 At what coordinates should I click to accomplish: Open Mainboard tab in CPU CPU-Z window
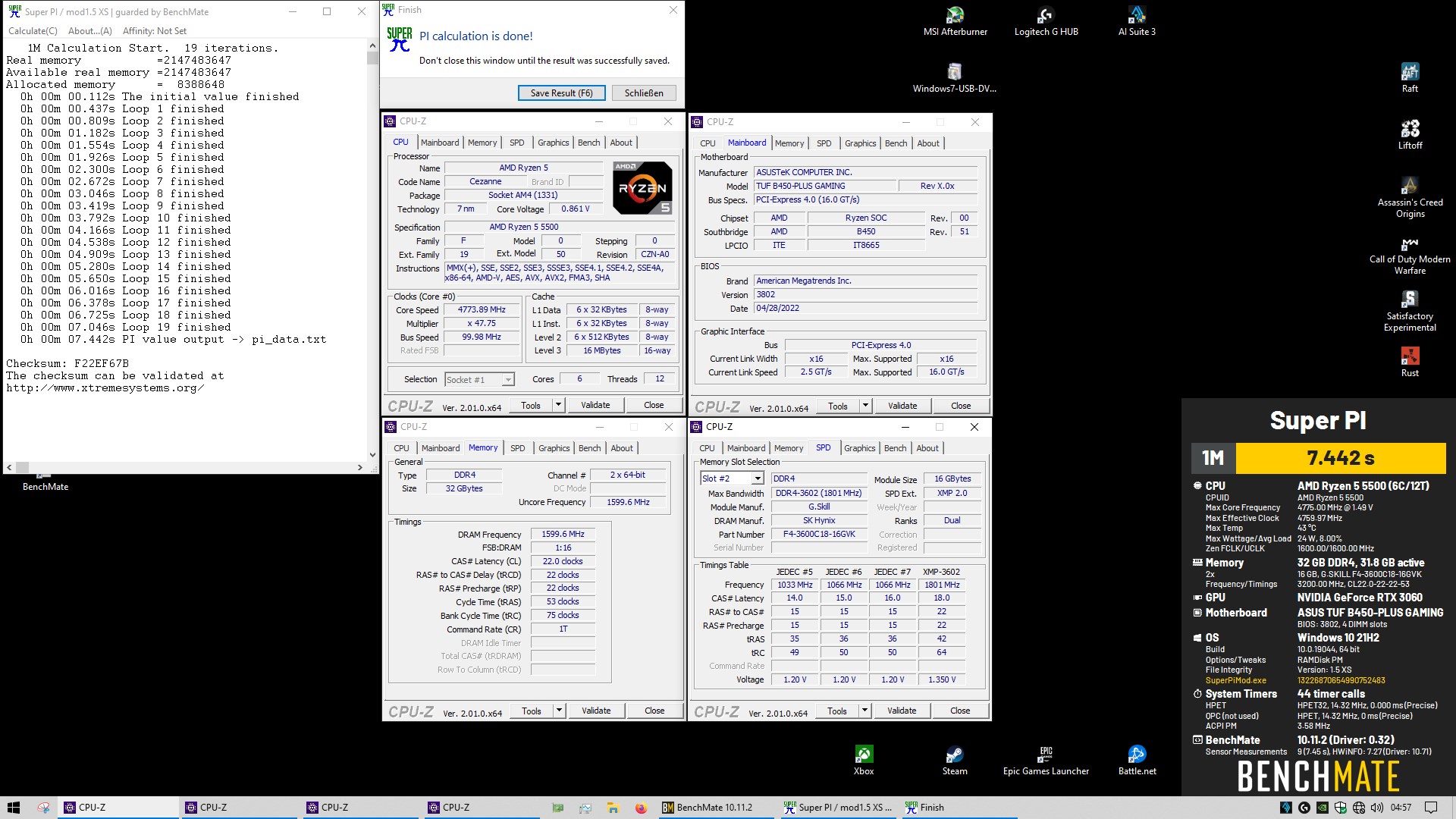(440, 143)
